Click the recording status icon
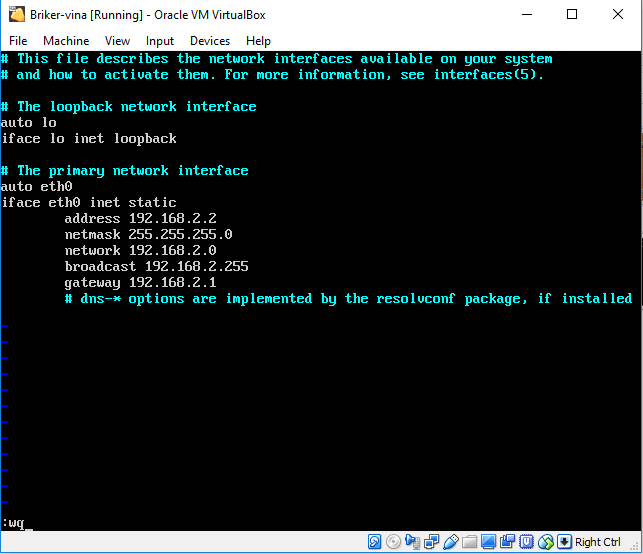The height and width of the screenshot is (554, 643). pos(508,542)
